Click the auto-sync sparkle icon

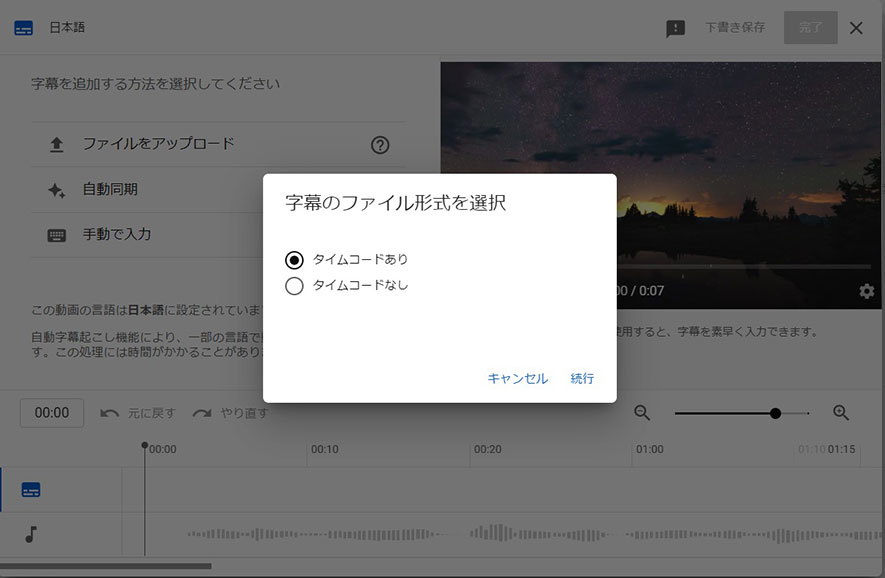pos(56,190)
